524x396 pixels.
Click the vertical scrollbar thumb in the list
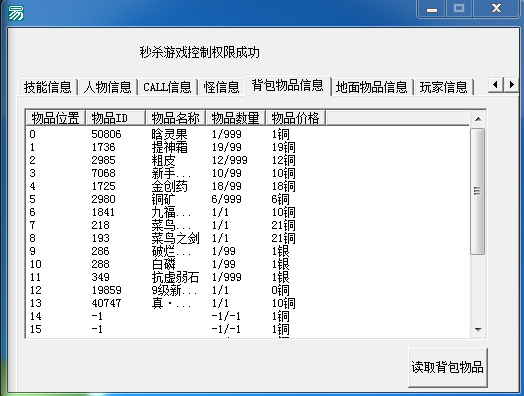(478, 191)
